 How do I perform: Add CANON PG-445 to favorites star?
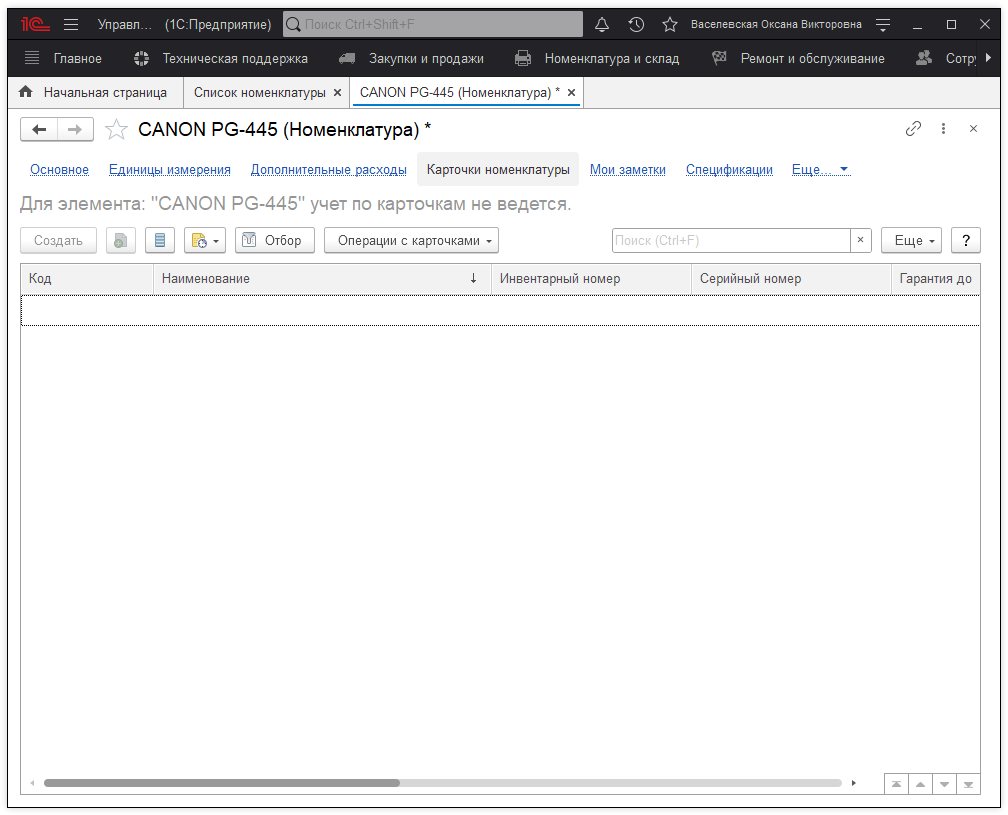coord(117,129)
